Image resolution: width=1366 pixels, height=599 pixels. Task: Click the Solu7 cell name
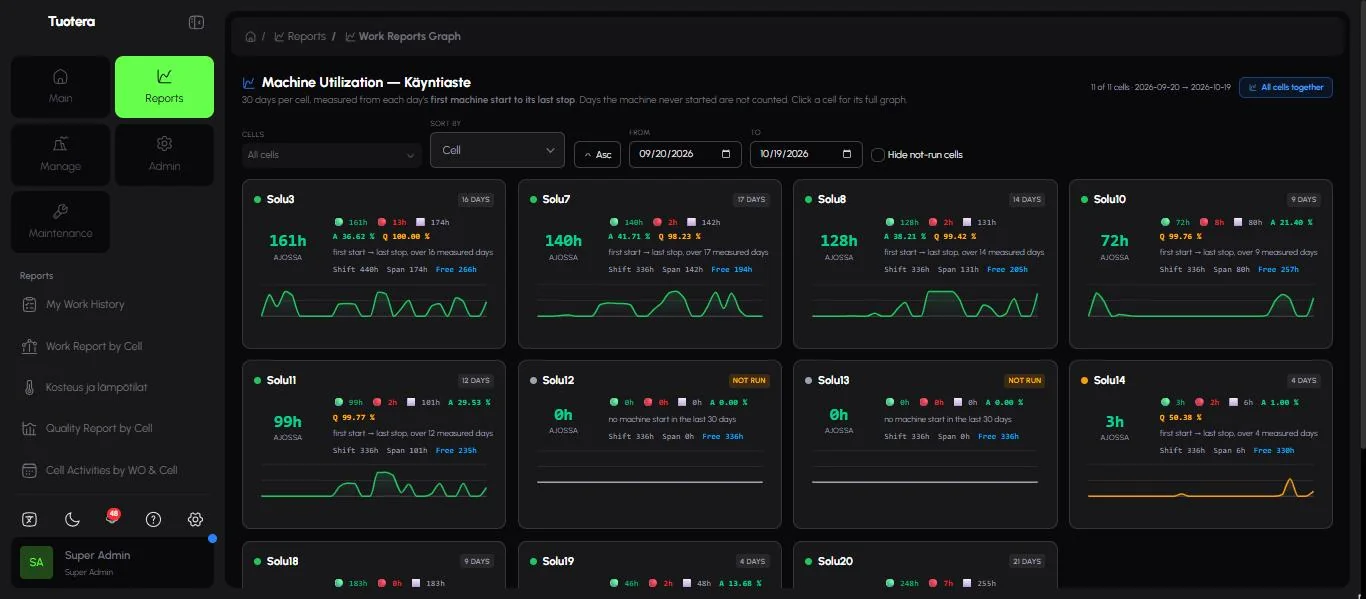coord(556,199)
